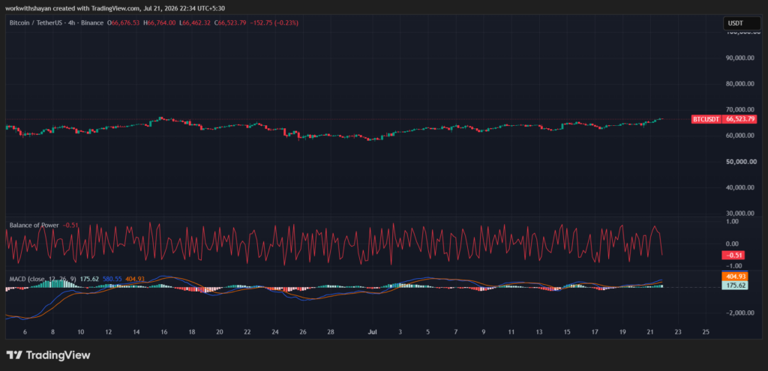768x371 pixels.
Task: Click the low value L66,462.32
Action: coord(195,23)
